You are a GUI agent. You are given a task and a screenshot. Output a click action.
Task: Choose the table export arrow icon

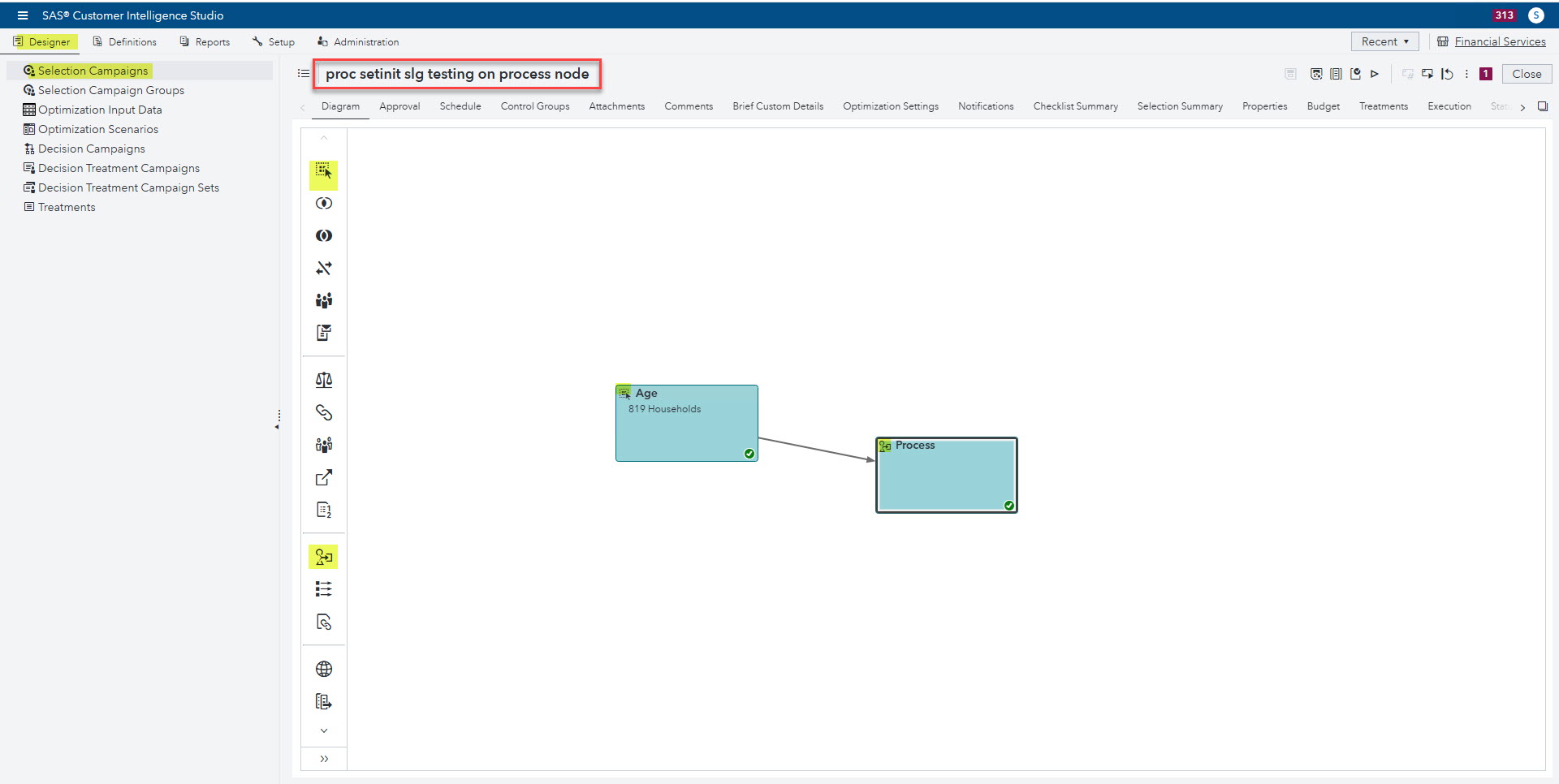(323, 701)
